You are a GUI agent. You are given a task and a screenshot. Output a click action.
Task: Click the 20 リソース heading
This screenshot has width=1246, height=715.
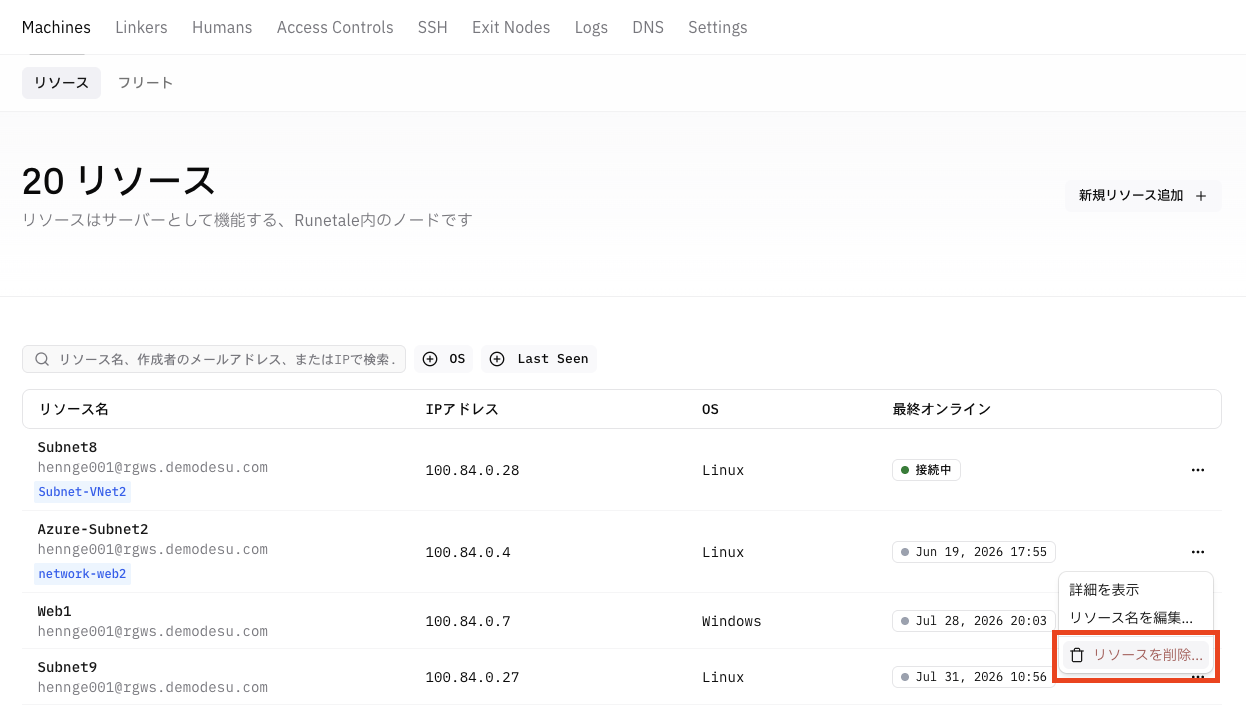pyautogui.click(x=119, y=181)
